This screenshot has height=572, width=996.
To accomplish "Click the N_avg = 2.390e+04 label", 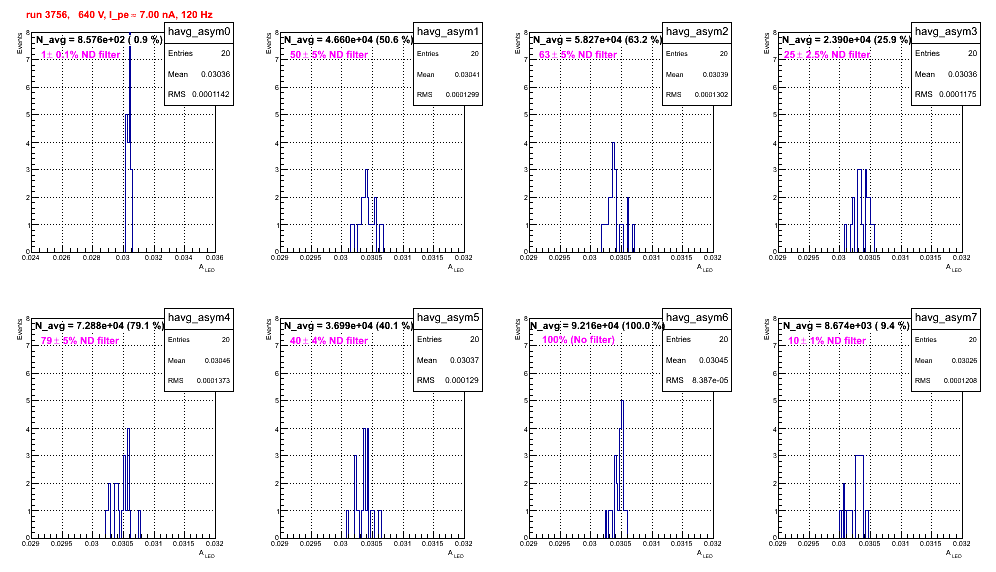I will [x=845, y=40].
